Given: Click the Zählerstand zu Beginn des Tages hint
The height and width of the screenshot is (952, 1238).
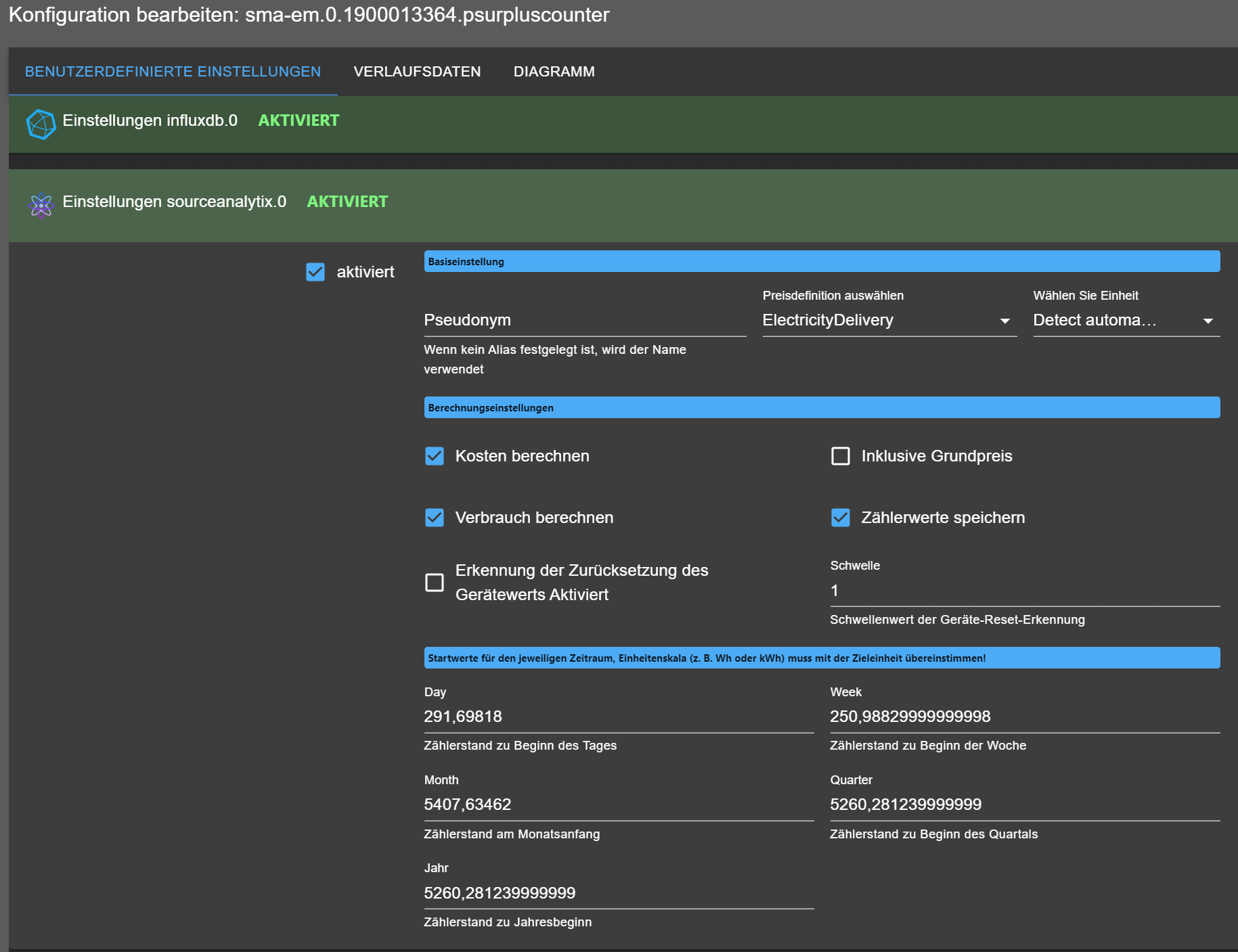Looking at the screenshot, I should tap(520, 746).
